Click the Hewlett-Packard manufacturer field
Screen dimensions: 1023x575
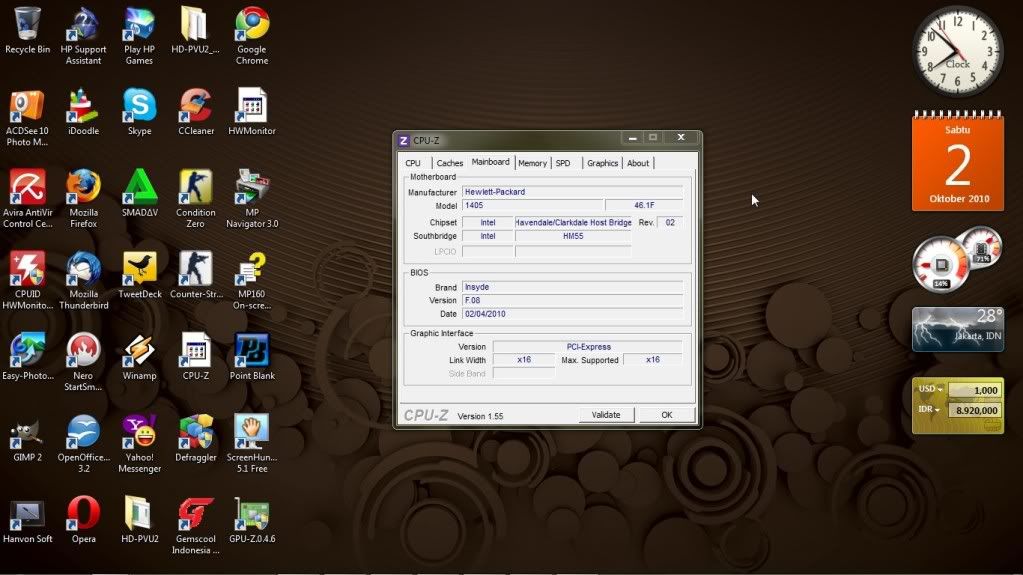coord(572,192)
